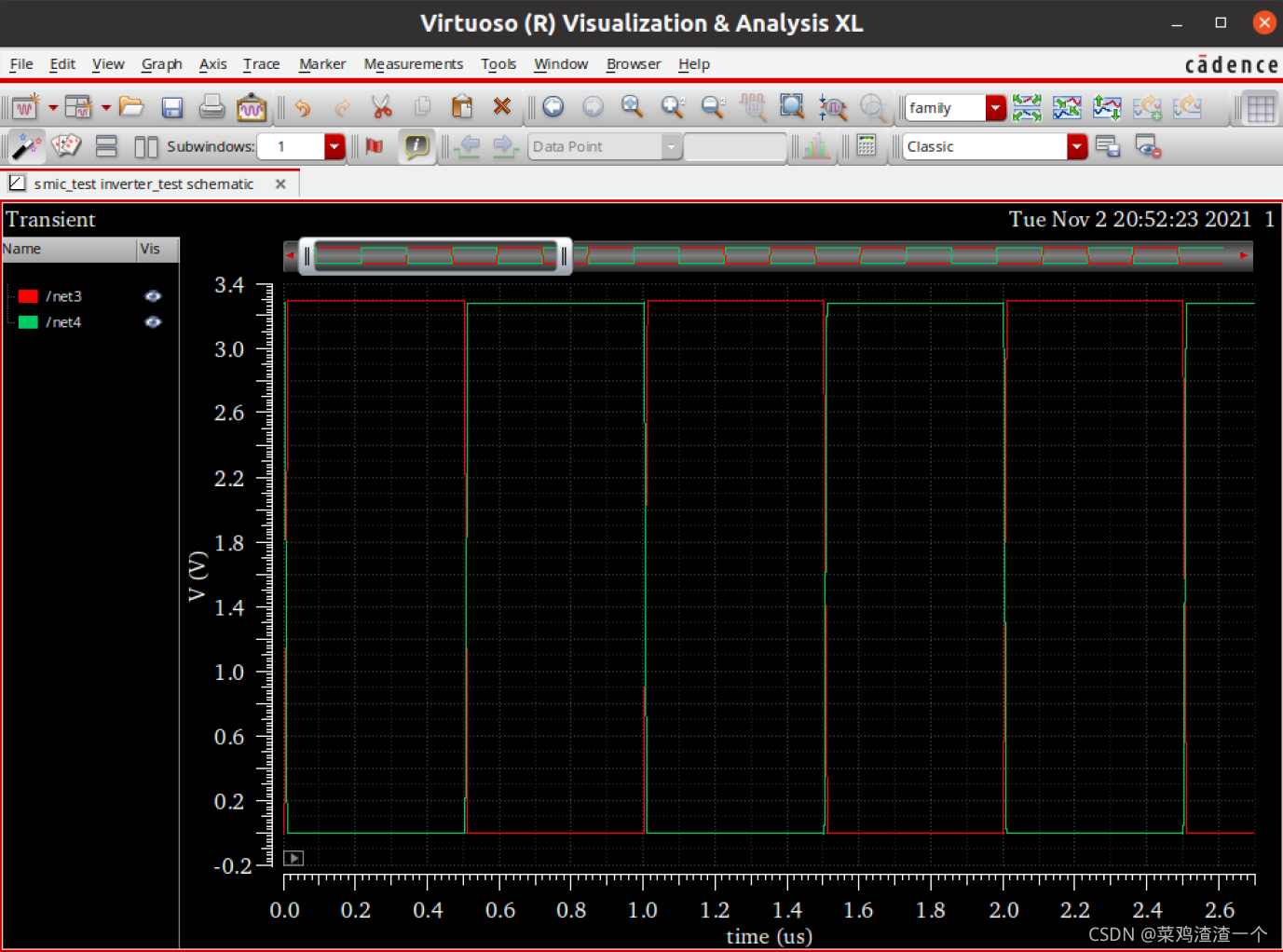Open the family plot mode dropdown
Image resolution: width=1283 pixels, height=952 pixels.
[996, 108]
